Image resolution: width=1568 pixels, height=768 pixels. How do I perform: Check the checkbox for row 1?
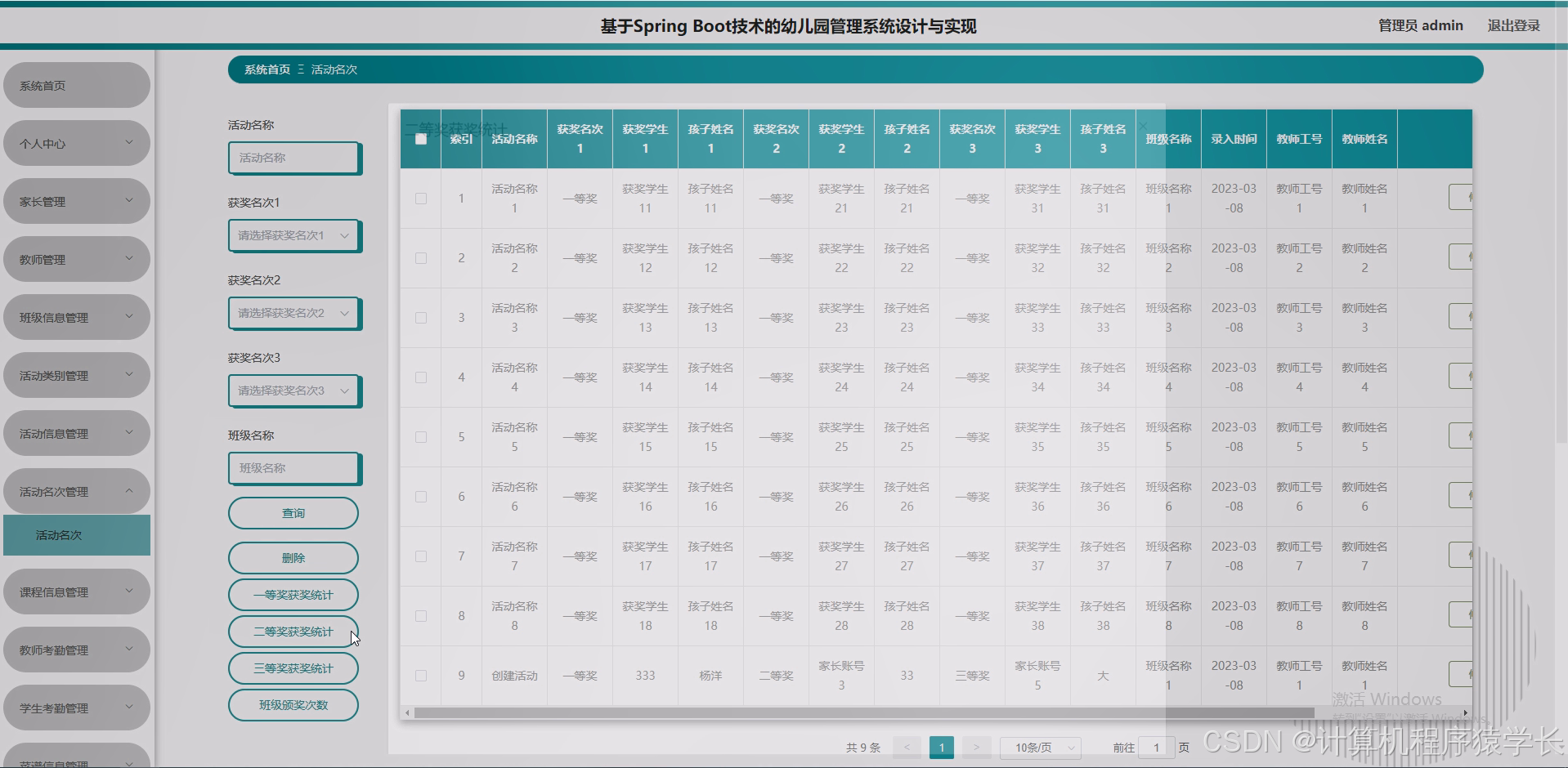[421, 199]
